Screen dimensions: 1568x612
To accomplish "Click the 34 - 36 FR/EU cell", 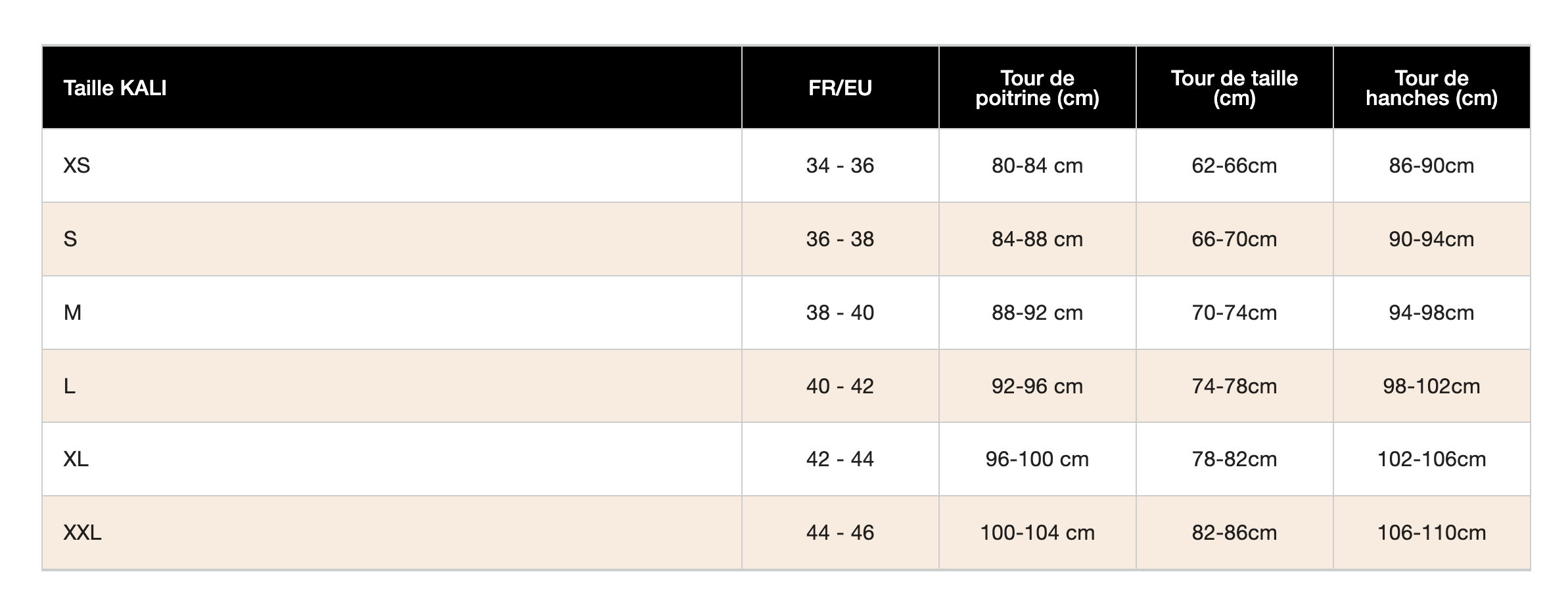I will (x=840, y=165).
